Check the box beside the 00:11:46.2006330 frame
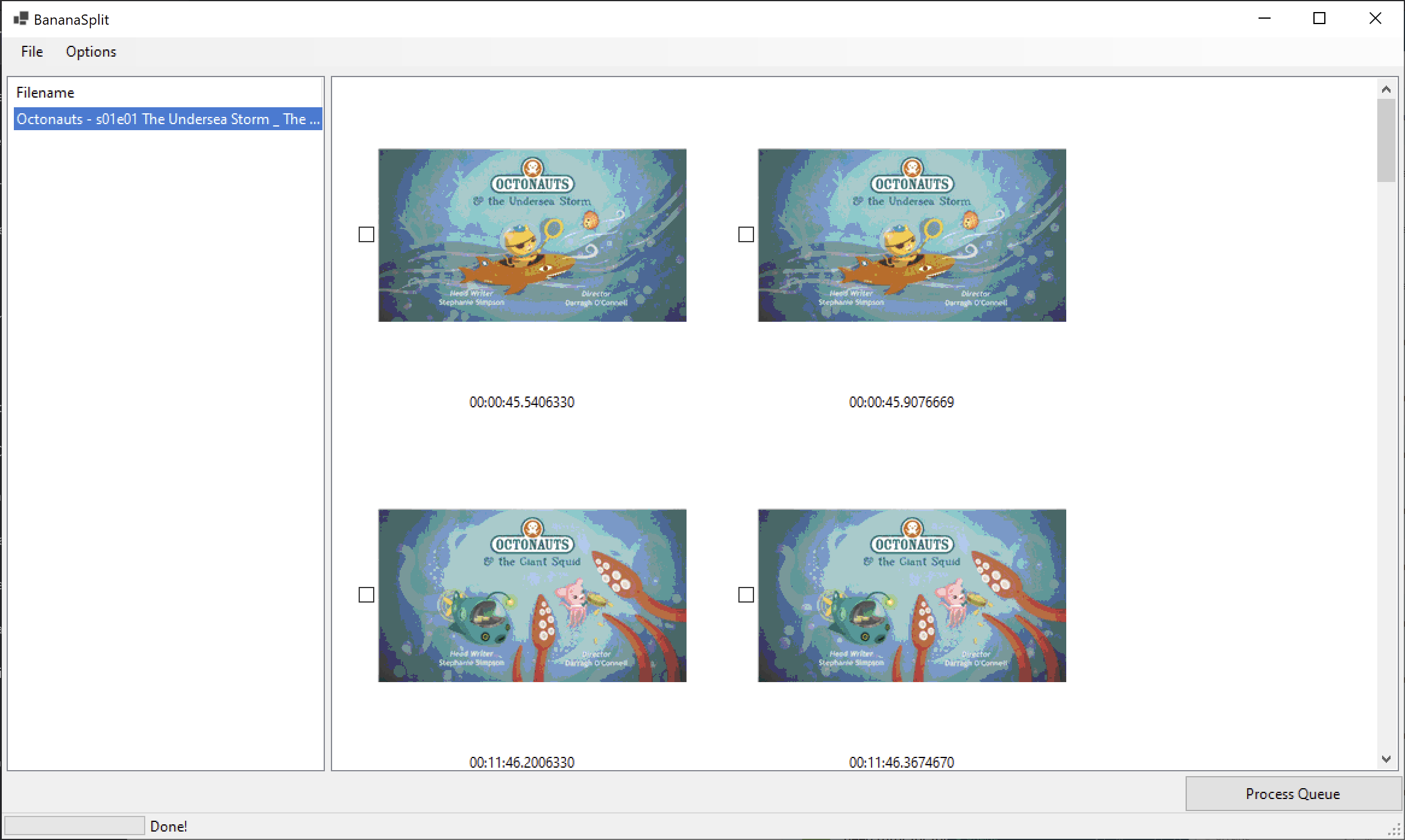 (366, 595)
